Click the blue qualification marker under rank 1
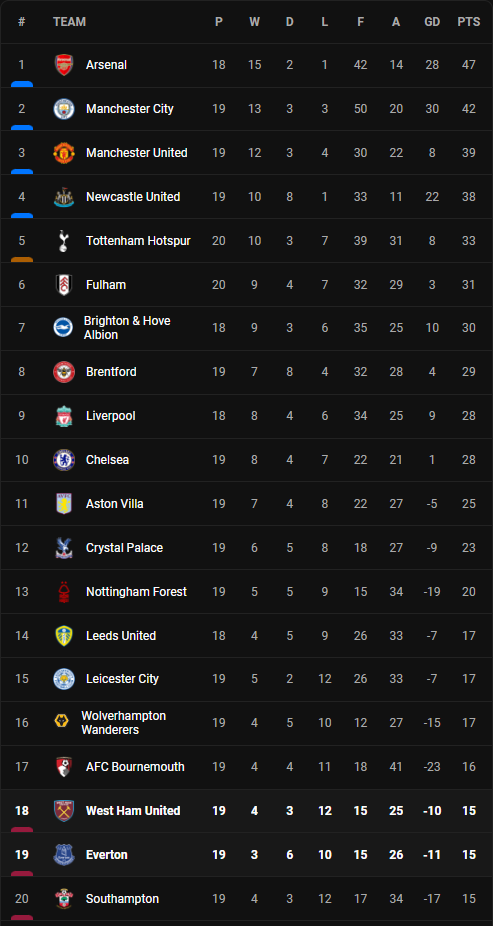The height and width of the screenshot is (926, 493). pos(22,84)
